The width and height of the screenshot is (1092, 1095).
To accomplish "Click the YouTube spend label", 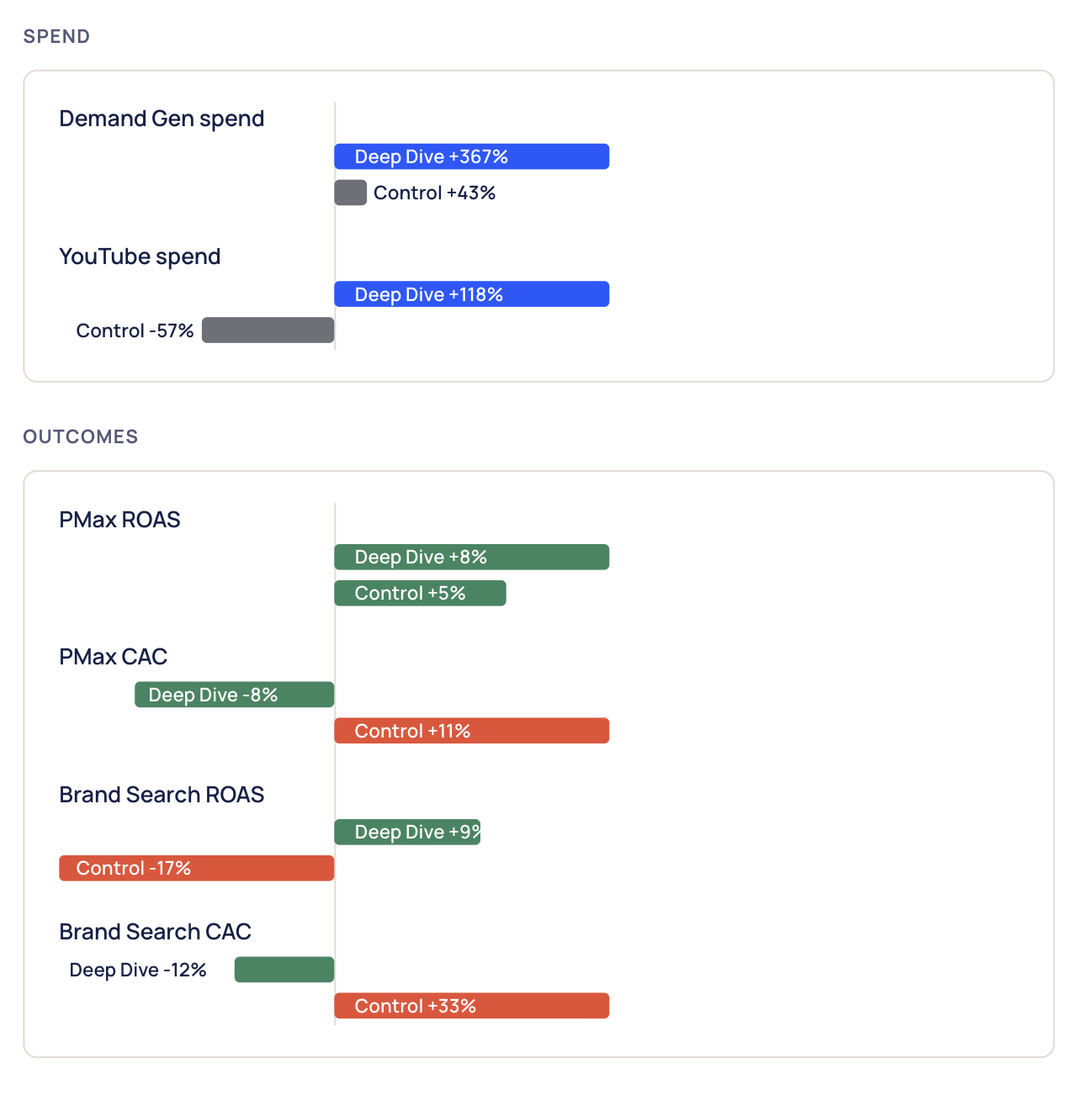I will pyautogui.click(x=140, y=257).
